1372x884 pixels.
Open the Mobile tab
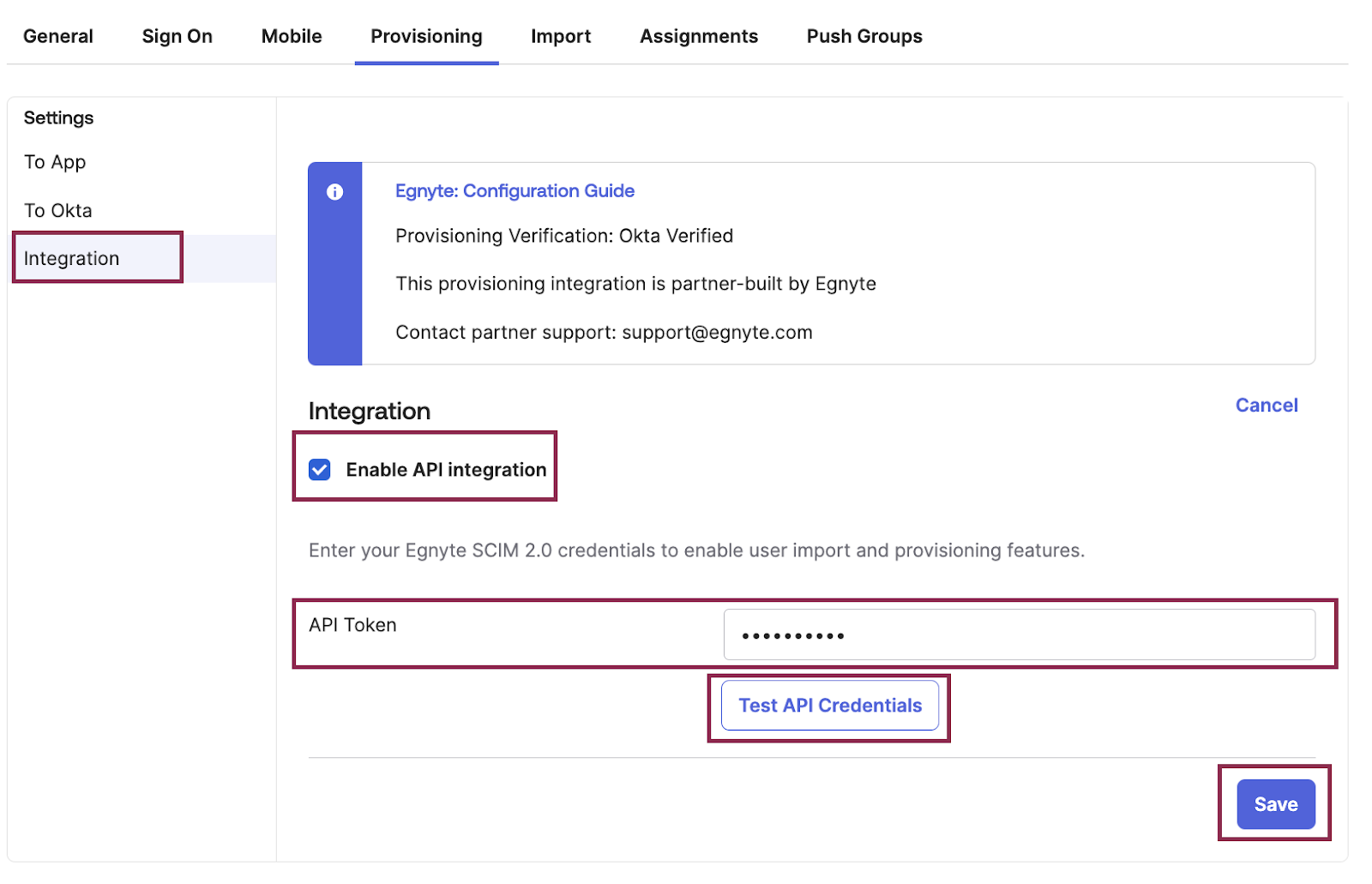point(291,36)
